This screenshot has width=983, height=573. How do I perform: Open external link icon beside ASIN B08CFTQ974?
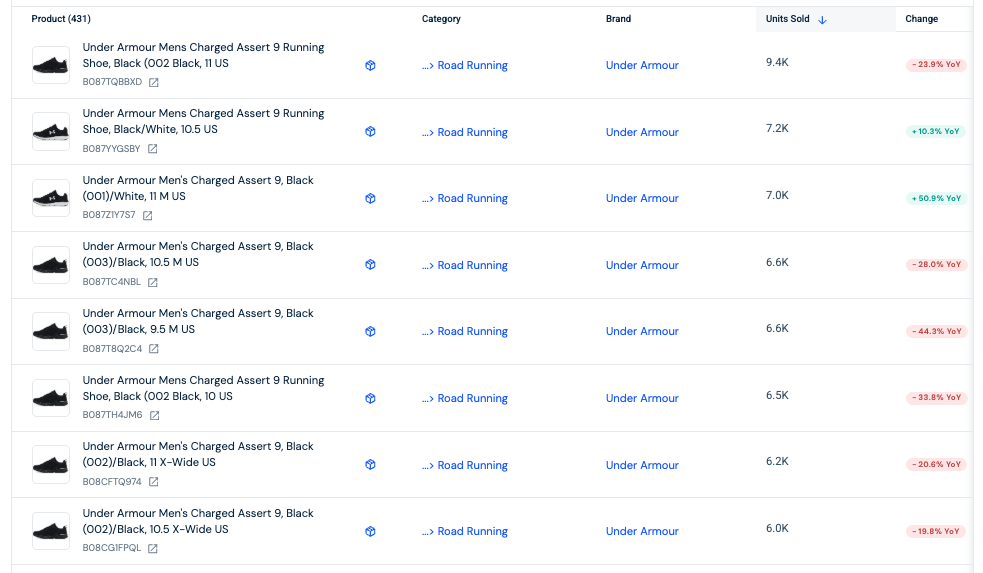(x=154, y=482)
